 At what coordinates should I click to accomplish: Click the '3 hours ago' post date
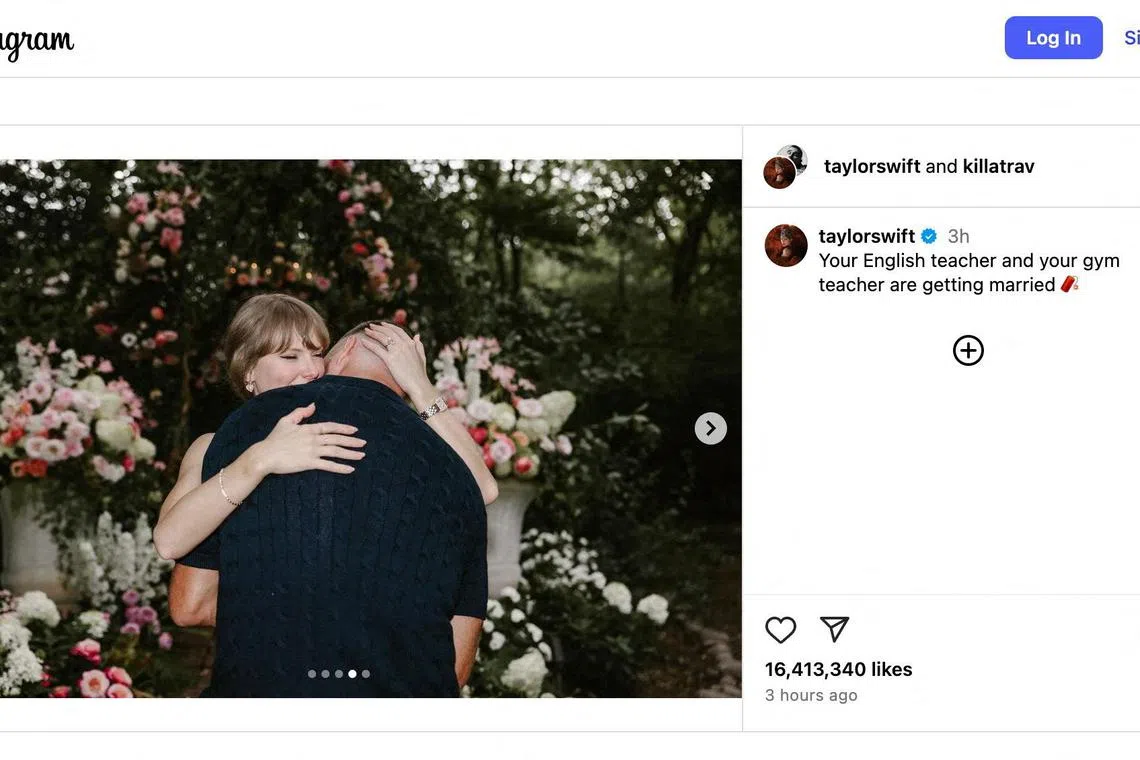pos(811,695)
